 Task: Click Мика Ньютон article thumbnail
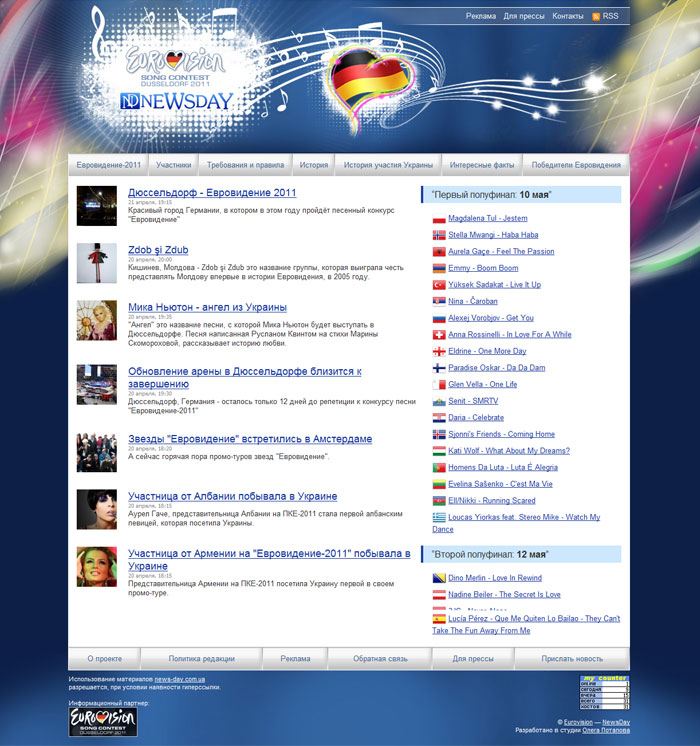tap(97, 320)
